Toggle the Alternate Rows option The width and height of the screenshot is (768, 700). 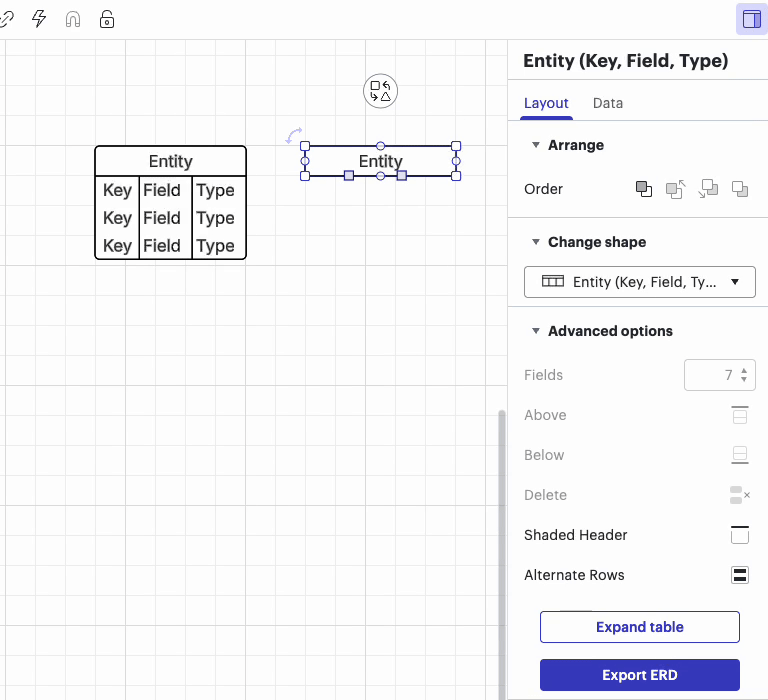(740, 575)
